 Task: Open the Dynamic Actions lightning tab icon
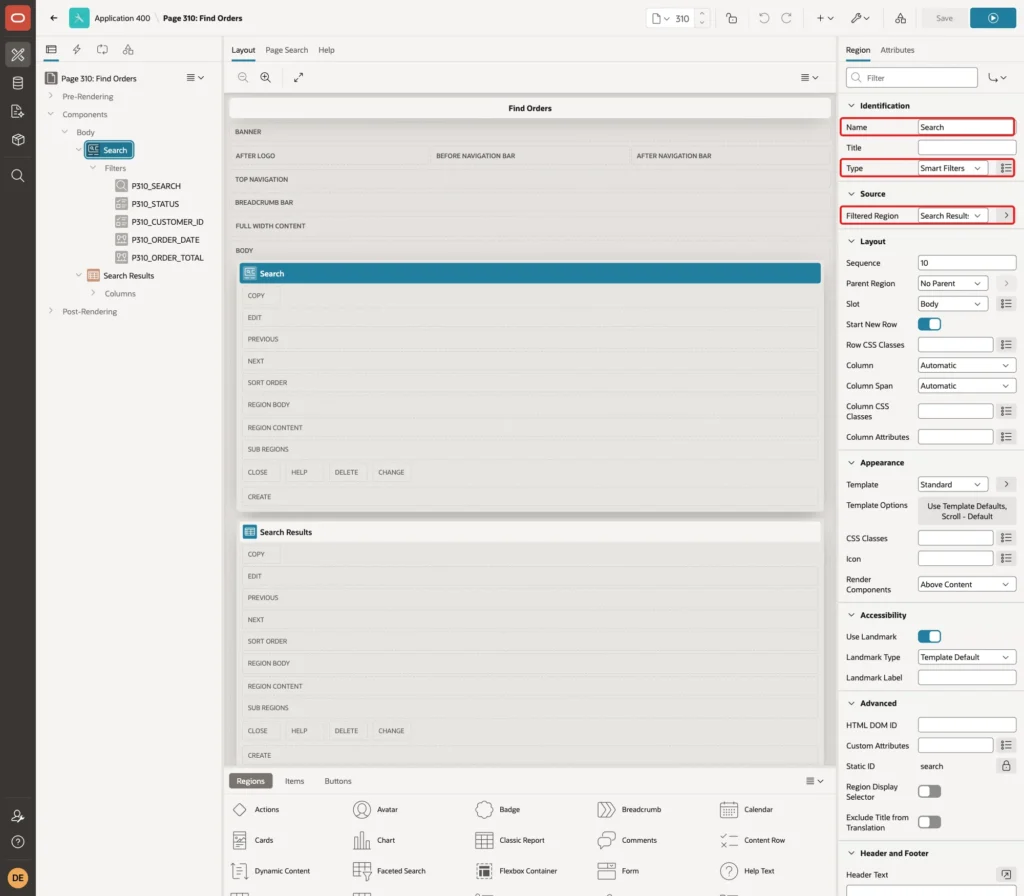tap(76, 50)
